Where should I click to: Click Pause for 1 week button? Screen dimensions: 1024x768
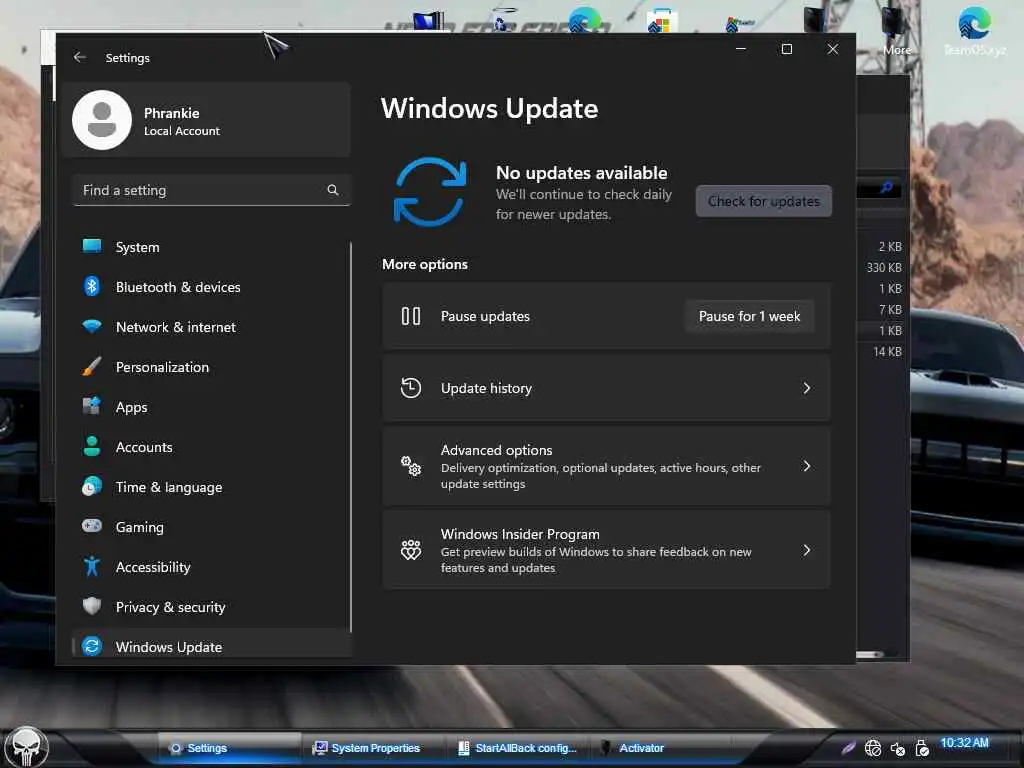749,316
